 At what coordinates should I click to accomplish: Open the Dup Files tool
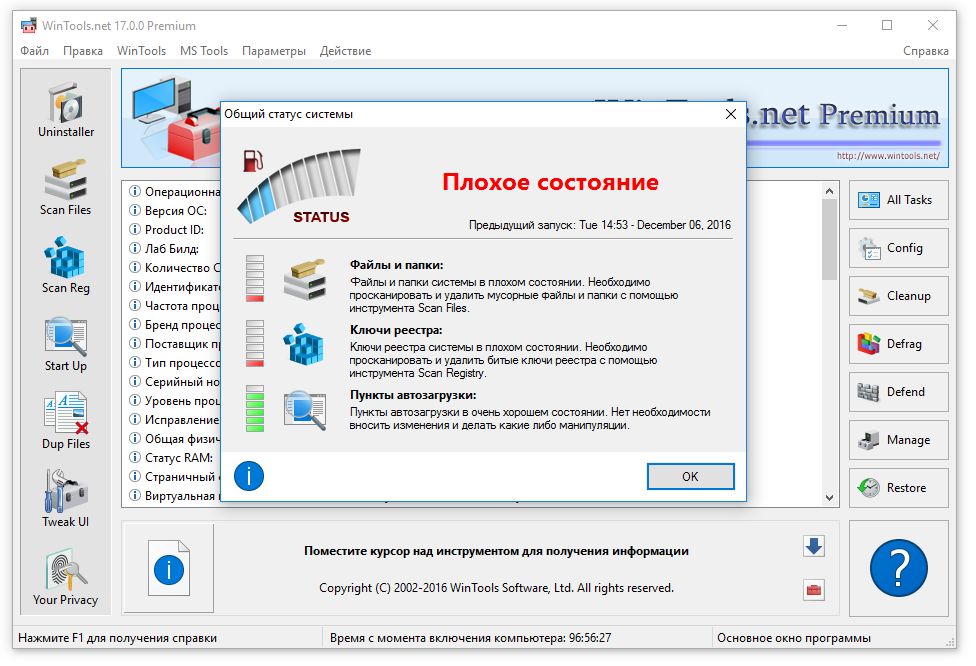pyautogui.click(x=65, y=421)
